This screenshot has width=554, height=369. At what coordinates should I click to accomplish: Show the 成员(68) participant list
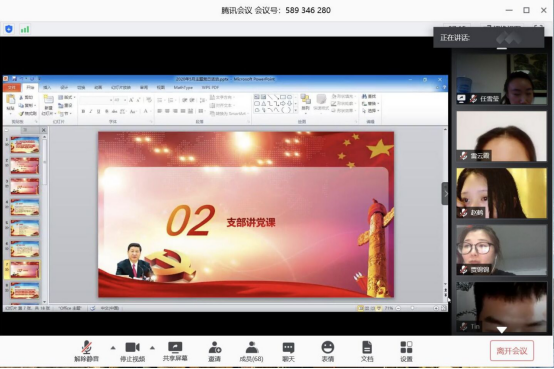point(252,351)
